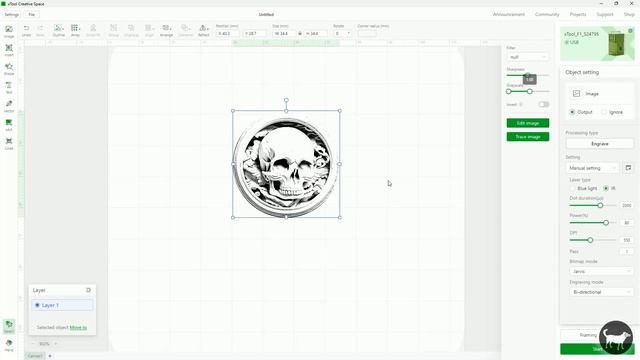Open the Engraving mode Bi-directional dropdown
Image resolution: width=640 pixels, height=360 pixels.
[601, 292]
